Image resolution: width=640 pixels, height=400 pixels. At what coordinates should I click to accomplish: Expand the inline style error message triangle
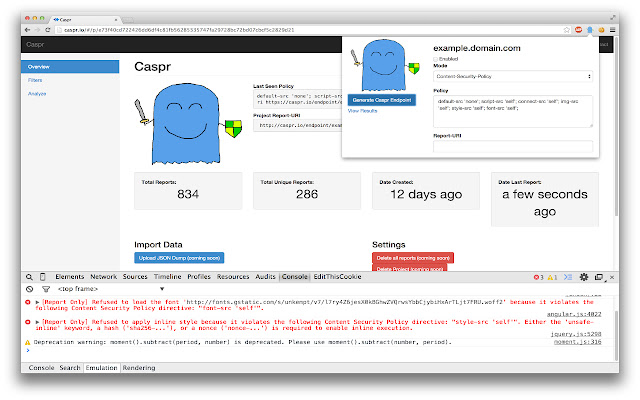click(x=37, y=322)
